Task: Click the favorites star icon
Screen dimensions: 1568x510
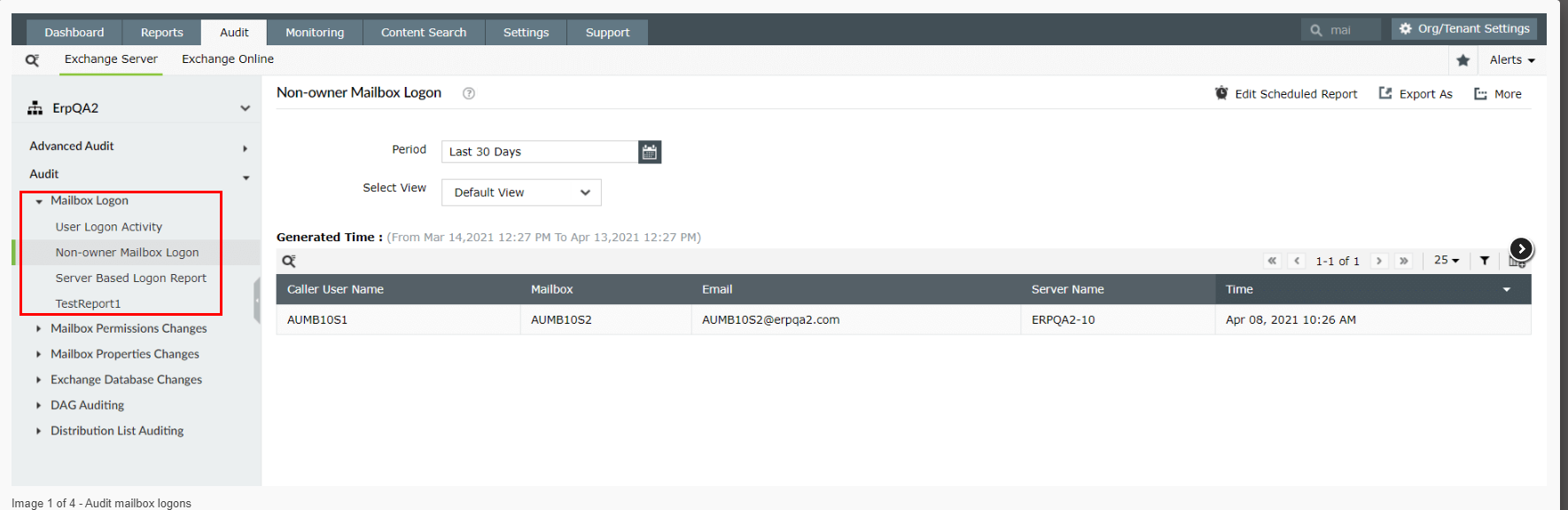Action: point(1463,60)
